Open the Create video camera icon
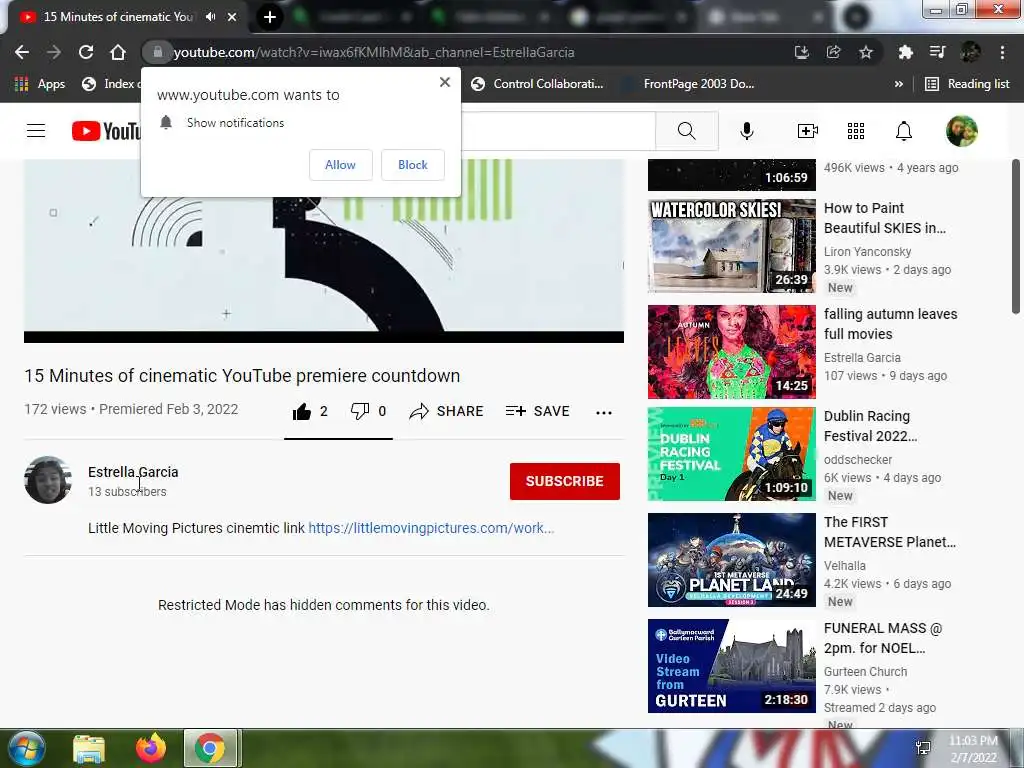 point(807,131)
